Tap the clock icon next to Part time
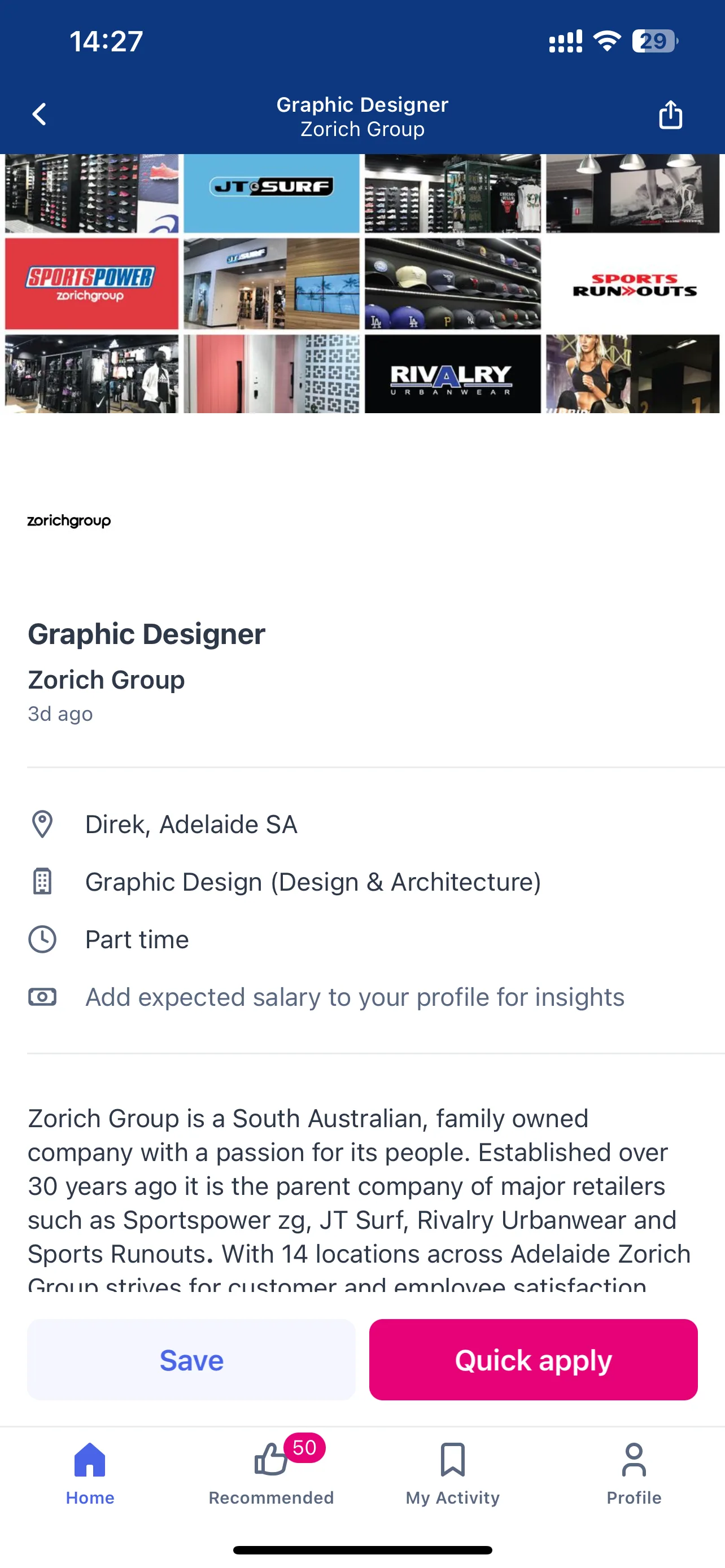The height and width of the screenshot is (1568, 725). pyautogui.click(x=42, y=939)
